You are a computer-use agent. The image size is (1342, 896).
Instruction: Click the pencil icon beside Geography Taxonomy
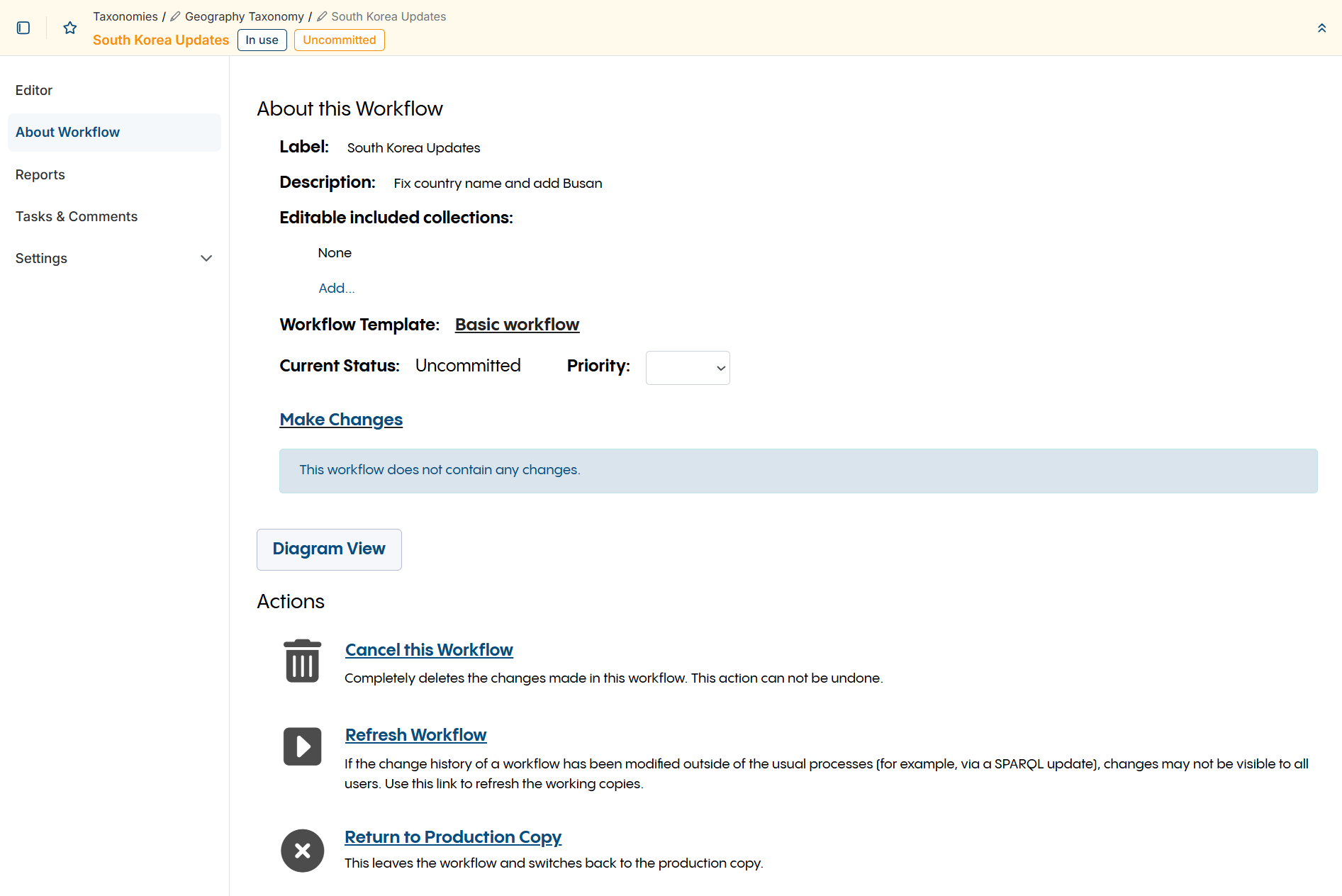pyautogui.click(x=175, y=16)
